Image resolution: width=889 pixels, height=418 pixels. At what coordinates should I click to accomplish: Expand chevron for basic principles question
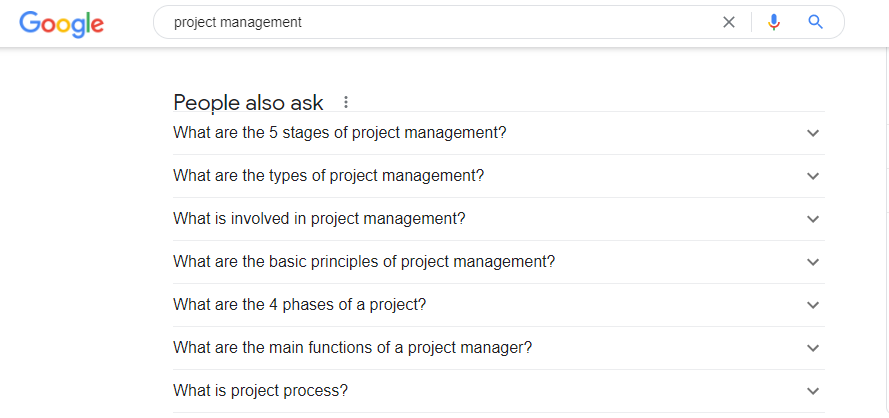coord(813,262)
